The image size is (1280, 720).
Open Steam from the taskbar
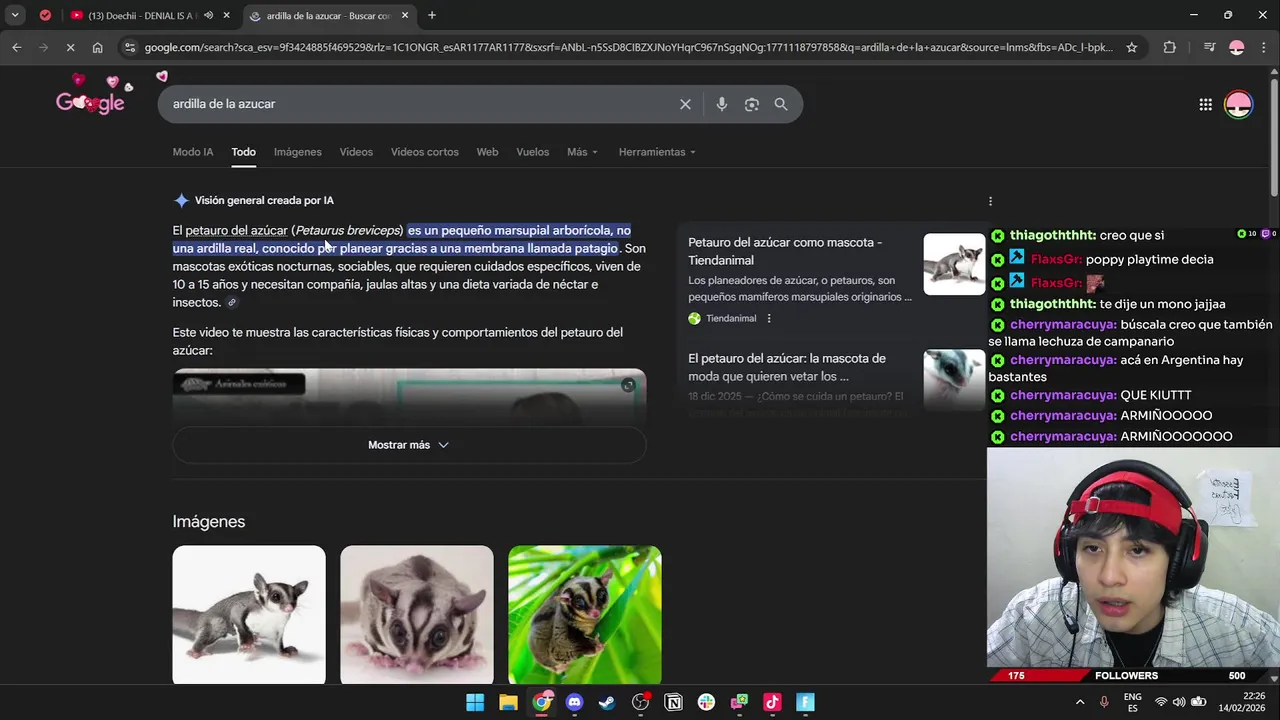pyautogui.click(x=607, y=702)
